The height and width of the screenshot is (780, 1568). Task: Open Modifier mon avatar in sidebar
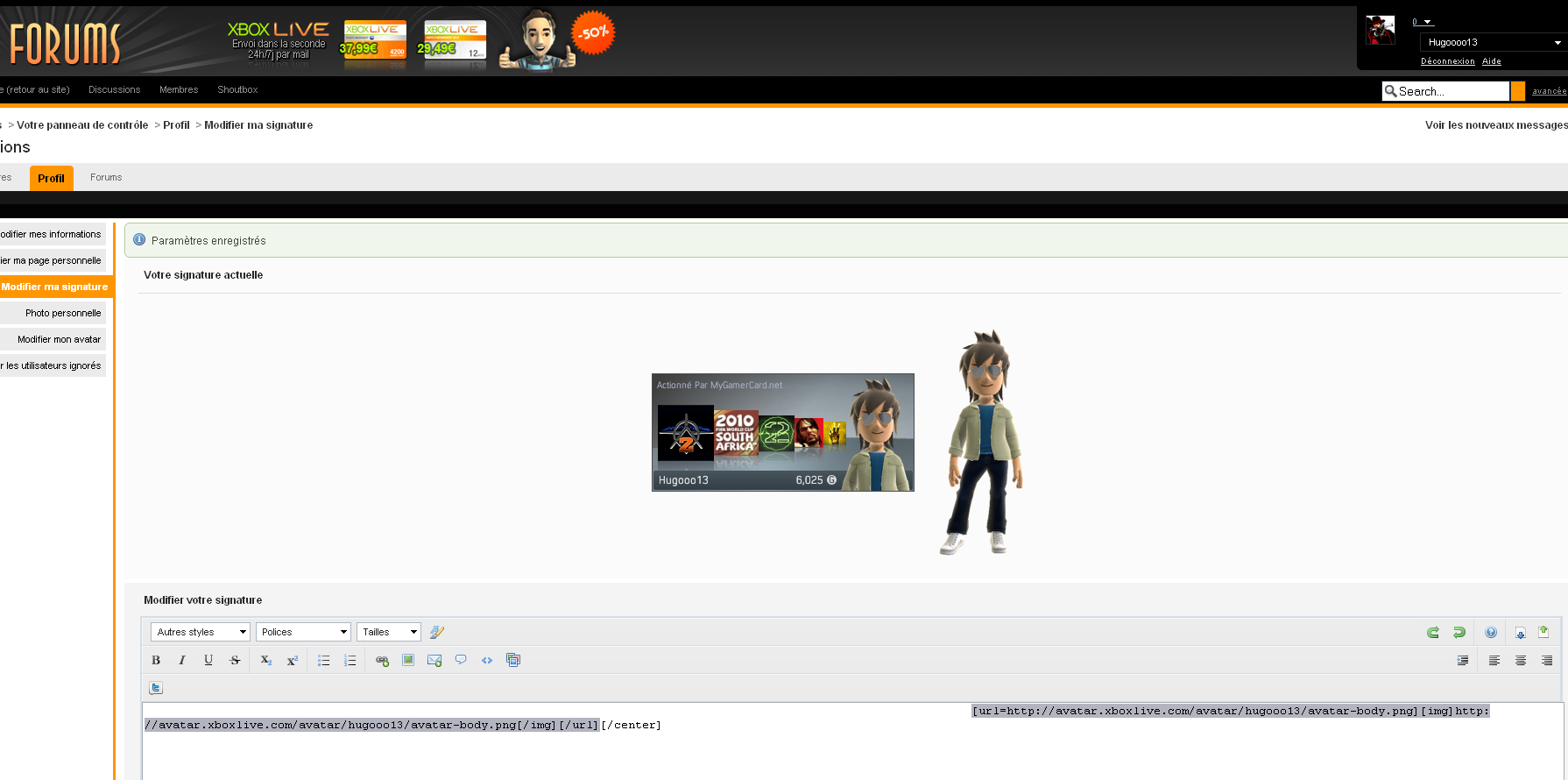(x=59, y=339)
